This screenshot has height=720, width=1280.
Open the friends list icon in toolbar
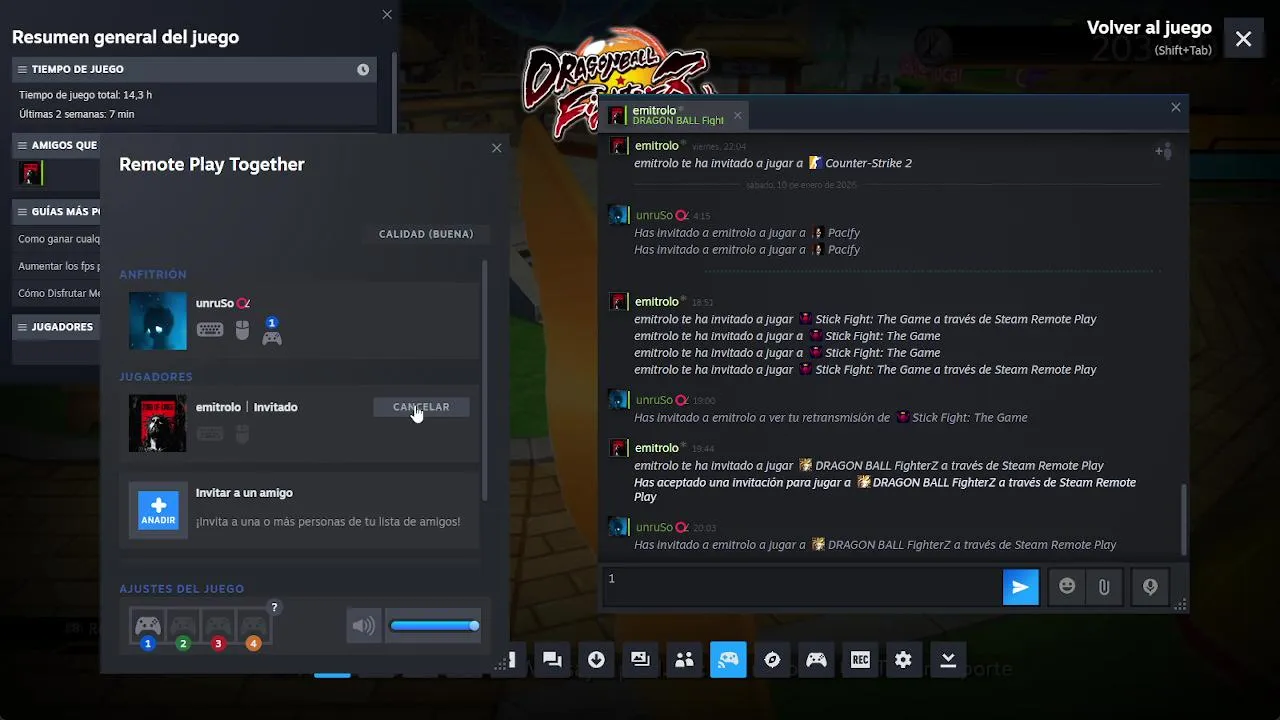point(684,660)
